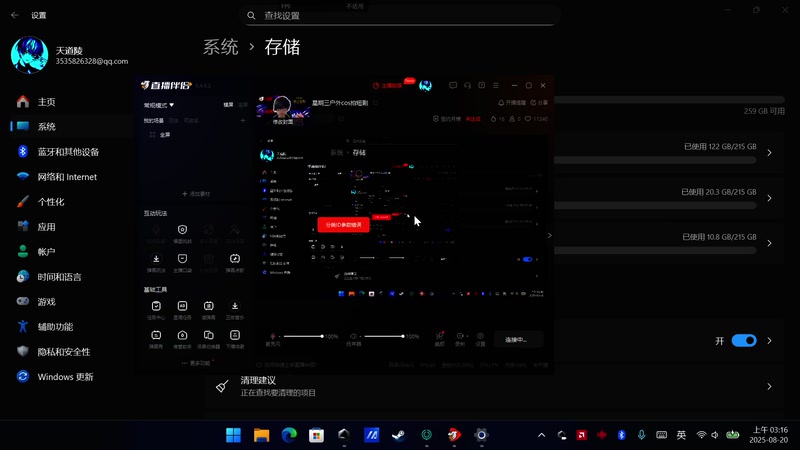Image resolution: width=800 pixels, height=450 pixels.
Task: Mute speaker icon in 直播伴侣
Action: [353, 336]
